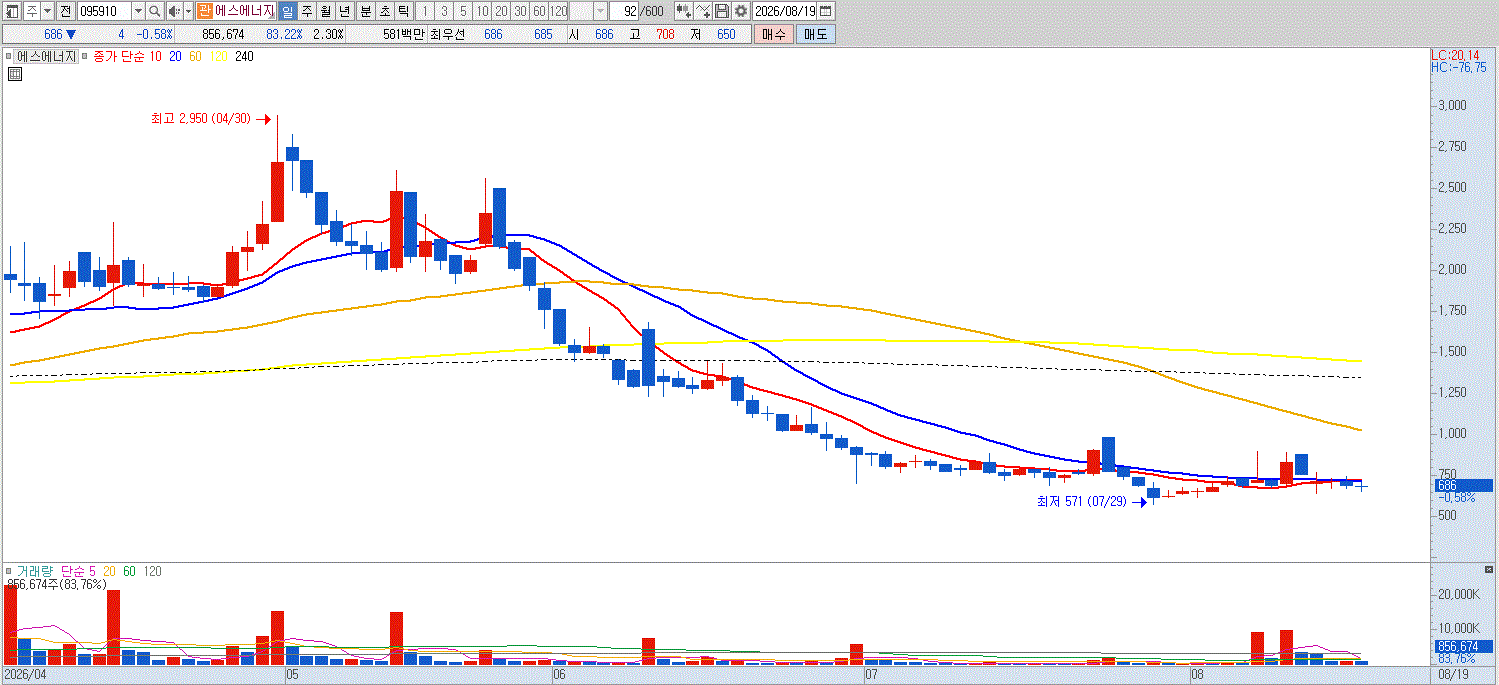Click the floppy disk save icon
Viewport: 1499px width, 685px height.
click(722, 11)
